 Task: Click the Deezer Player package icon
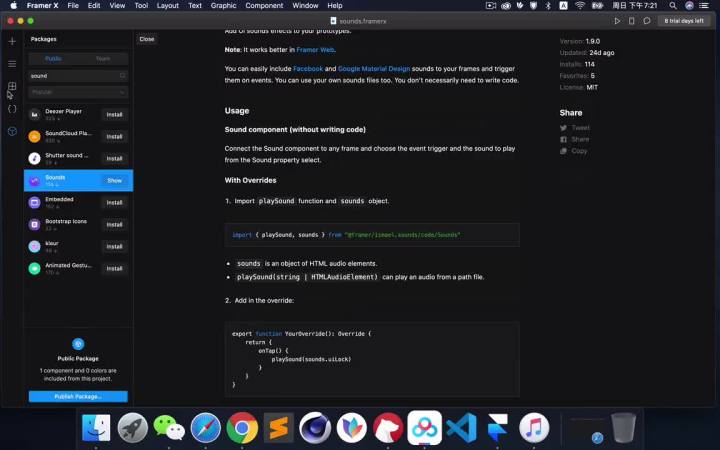[34, 114]
